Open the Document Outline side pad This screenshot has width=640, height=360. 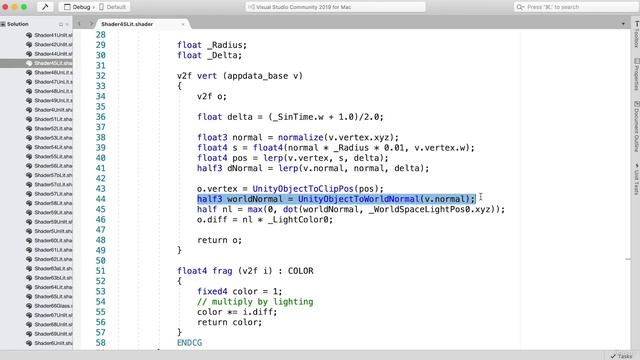[x=636, y=127]
